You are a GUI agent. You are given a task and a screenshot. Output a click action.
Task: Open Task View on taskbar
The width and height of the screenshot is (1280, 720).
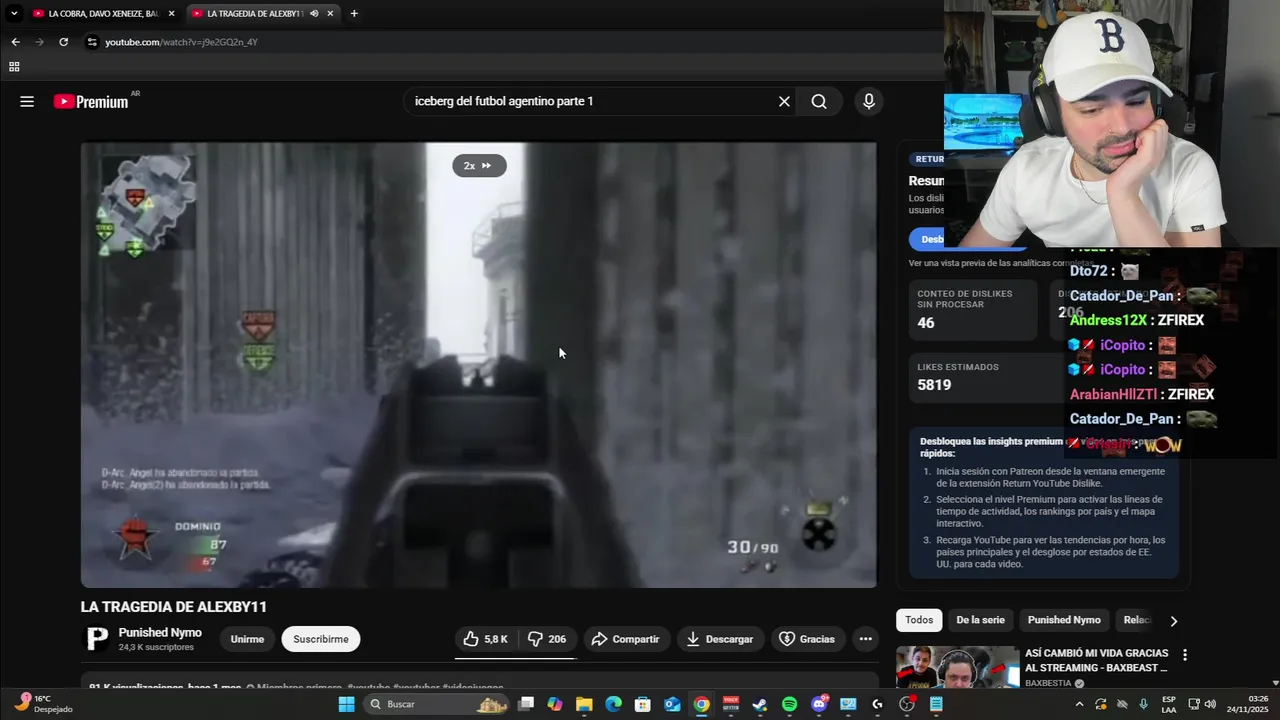526,704
